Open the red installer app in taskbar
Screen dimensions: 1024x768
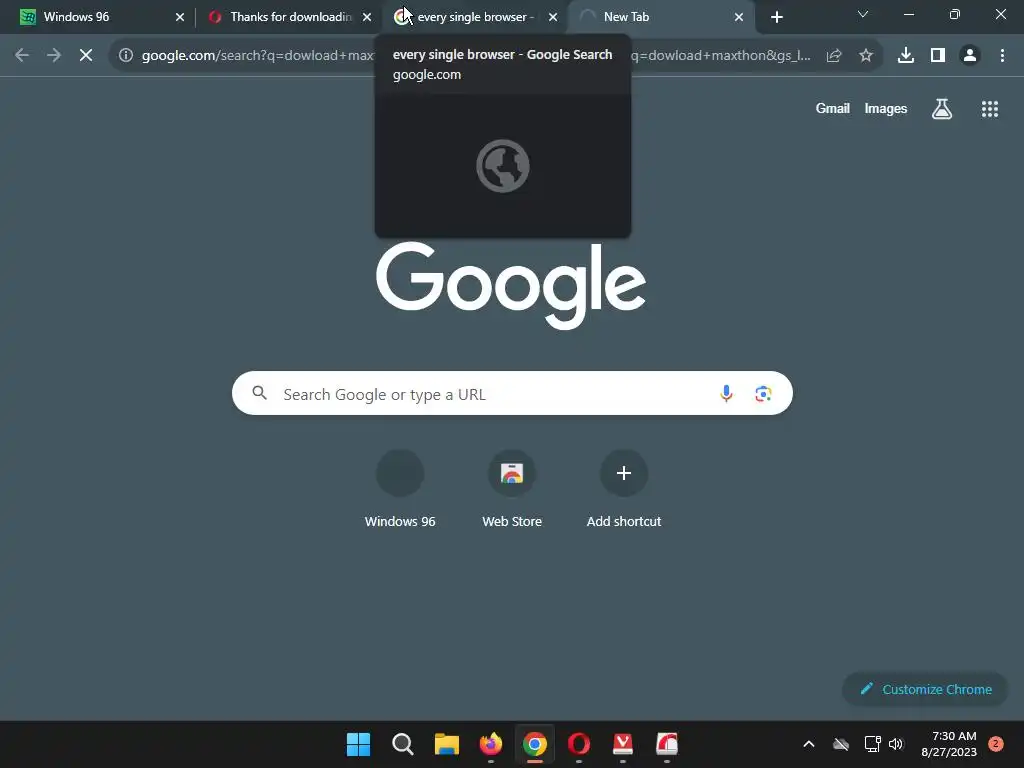coord(667,744)
